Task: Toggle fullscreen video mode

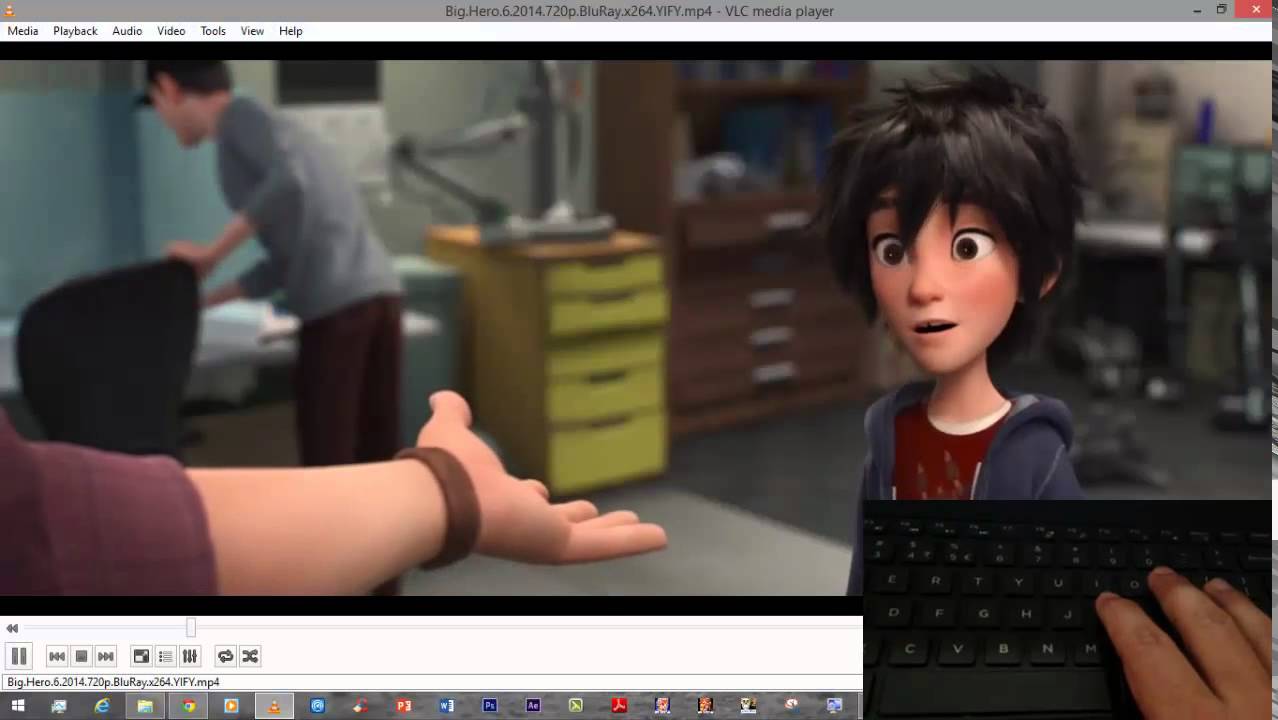Action: pyautogui.click(x=141, y=656)
